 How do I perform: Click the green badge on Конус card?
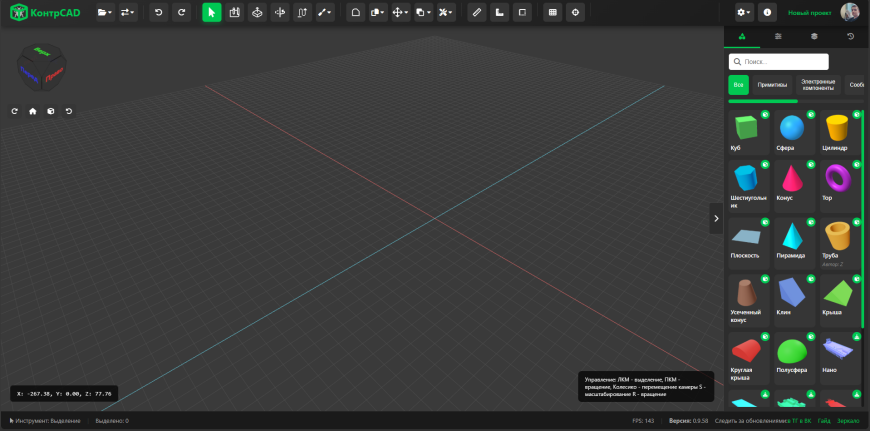(x=811, y=165)
